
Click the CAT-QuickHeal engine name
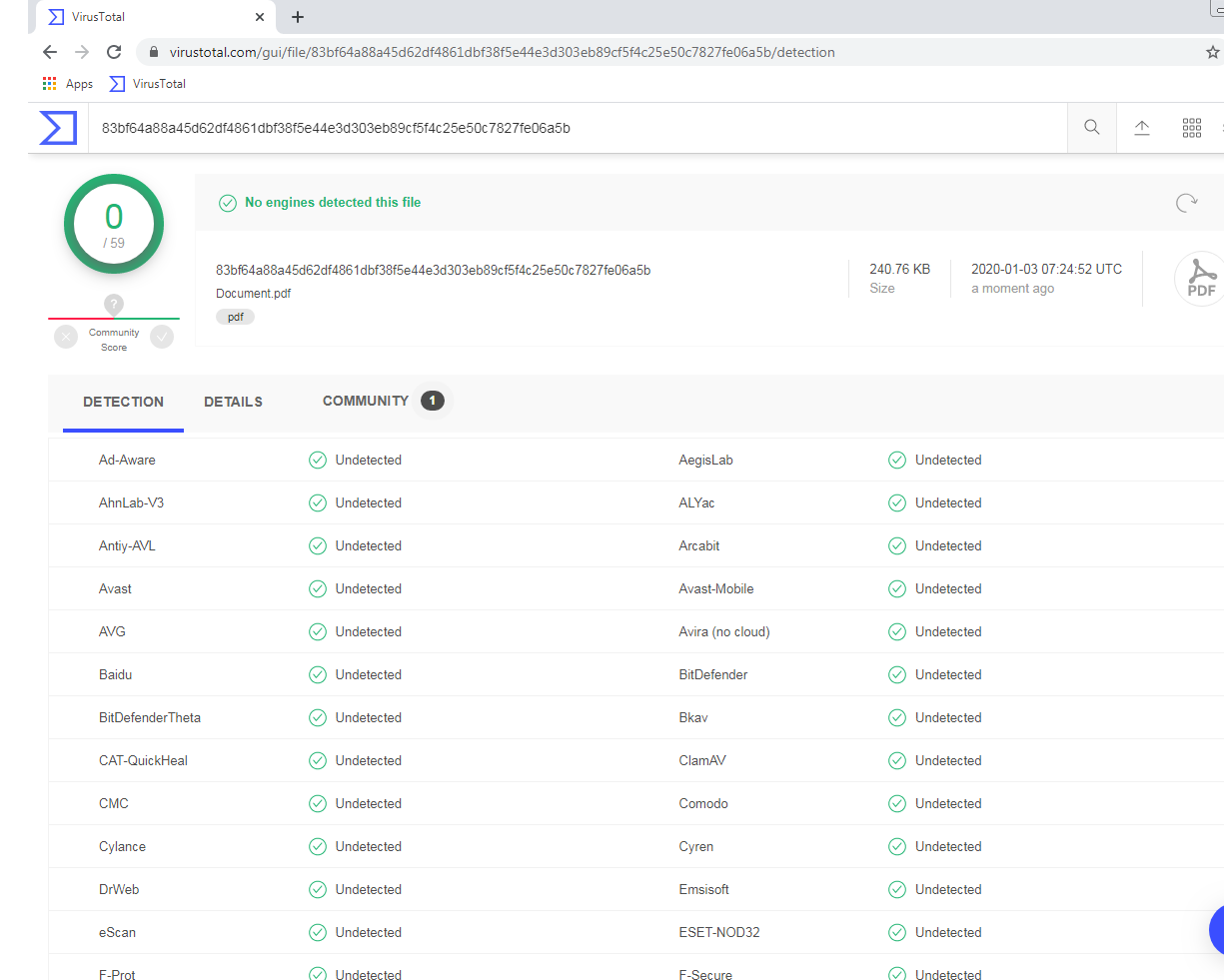point(143,760)
